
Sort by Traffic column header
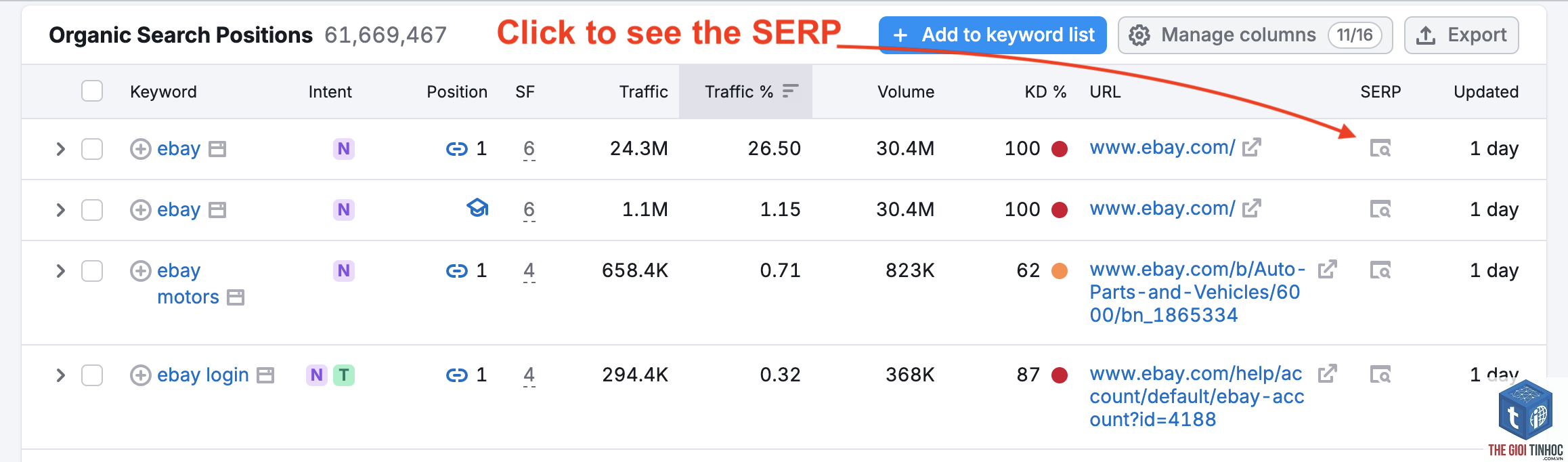pos(643,92)
